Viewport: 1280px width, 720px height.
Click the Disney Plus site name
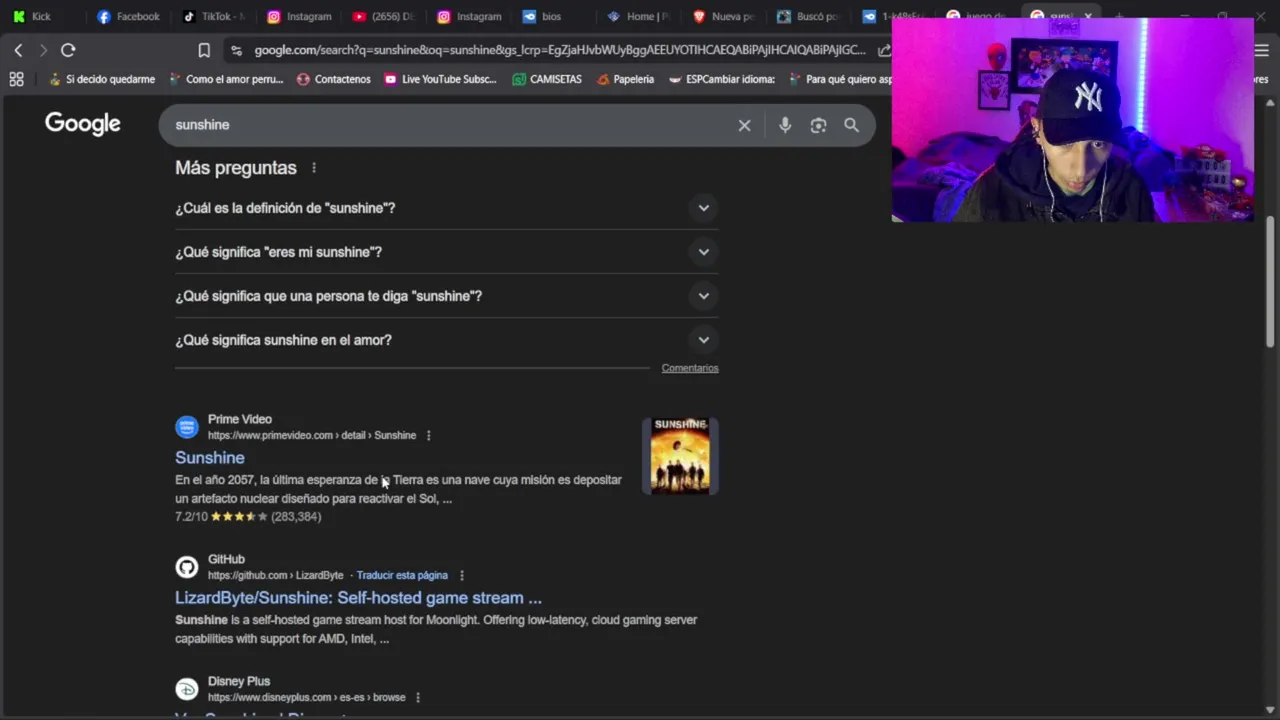(239, 681)
